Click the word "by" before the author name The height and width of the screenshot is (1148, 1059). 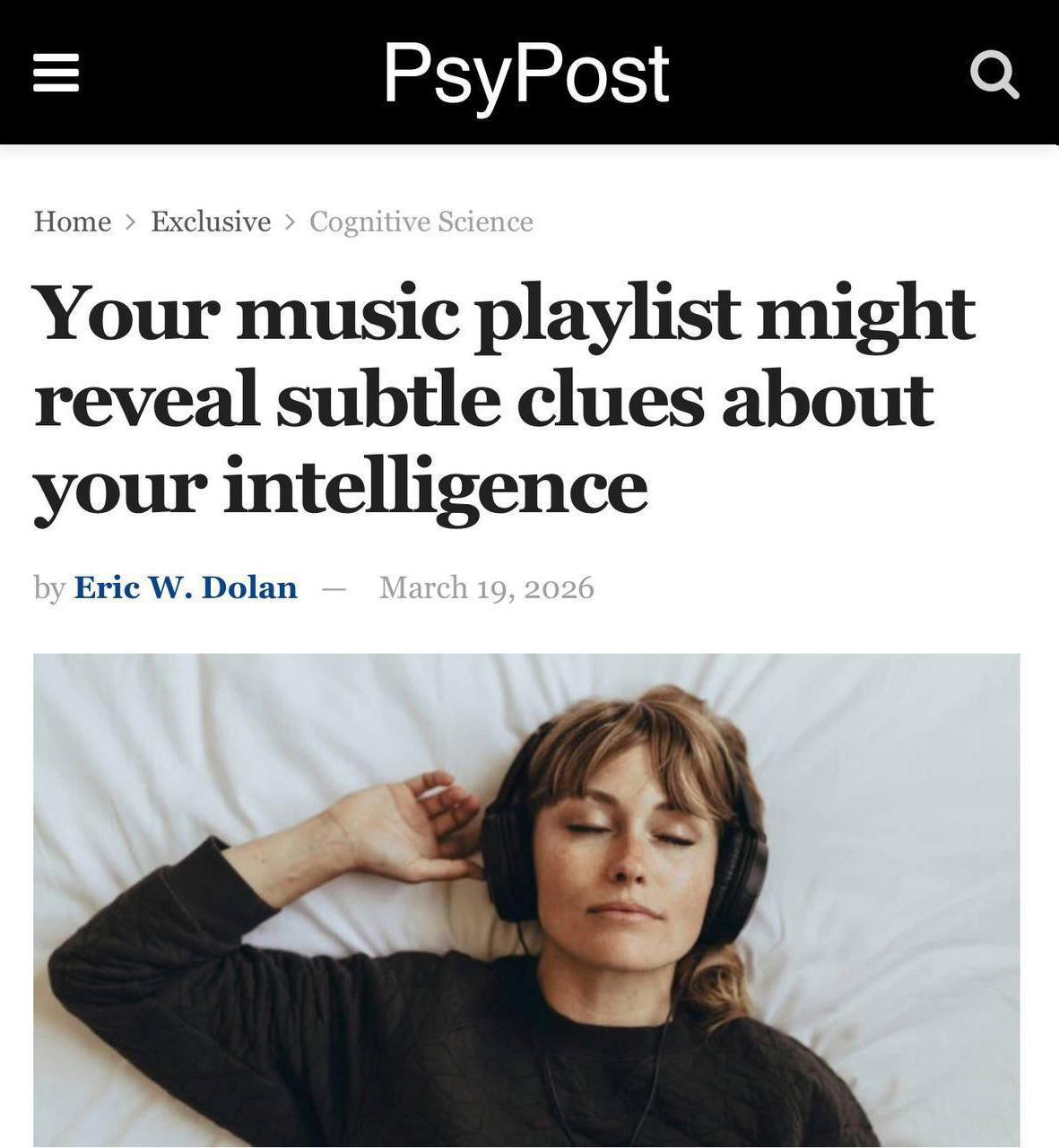tap(49, 588)
